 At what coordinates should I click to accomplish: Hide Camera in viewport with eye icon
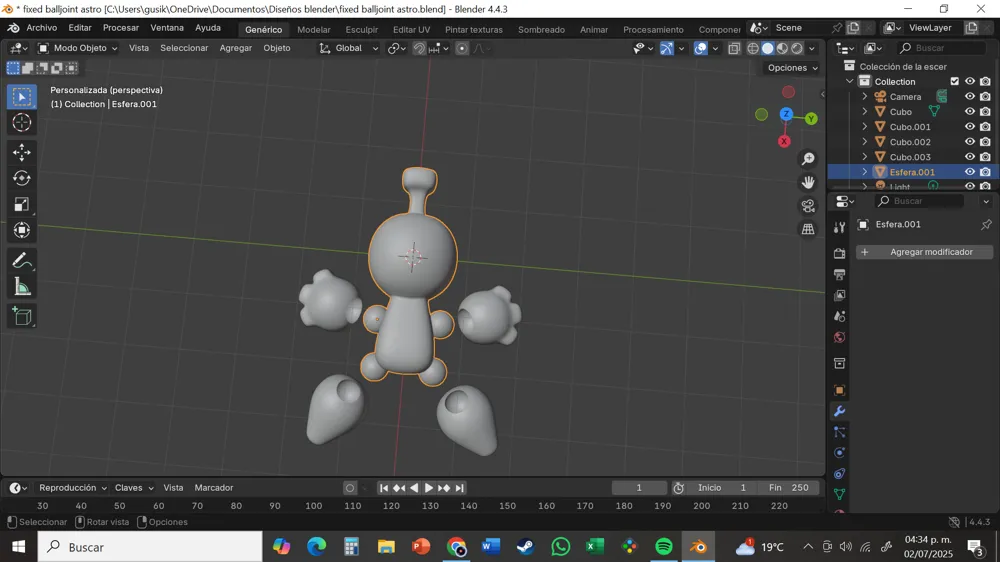[969, 96]
